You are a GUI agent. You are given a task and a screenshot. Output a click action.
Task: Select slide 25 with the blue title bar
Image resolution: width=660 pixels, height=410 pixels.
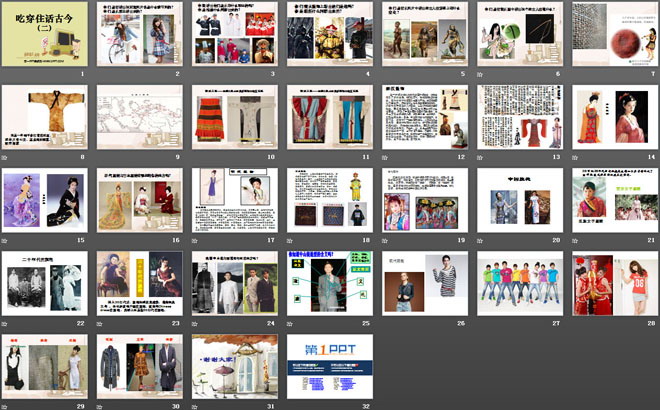(x=329, y=282)
